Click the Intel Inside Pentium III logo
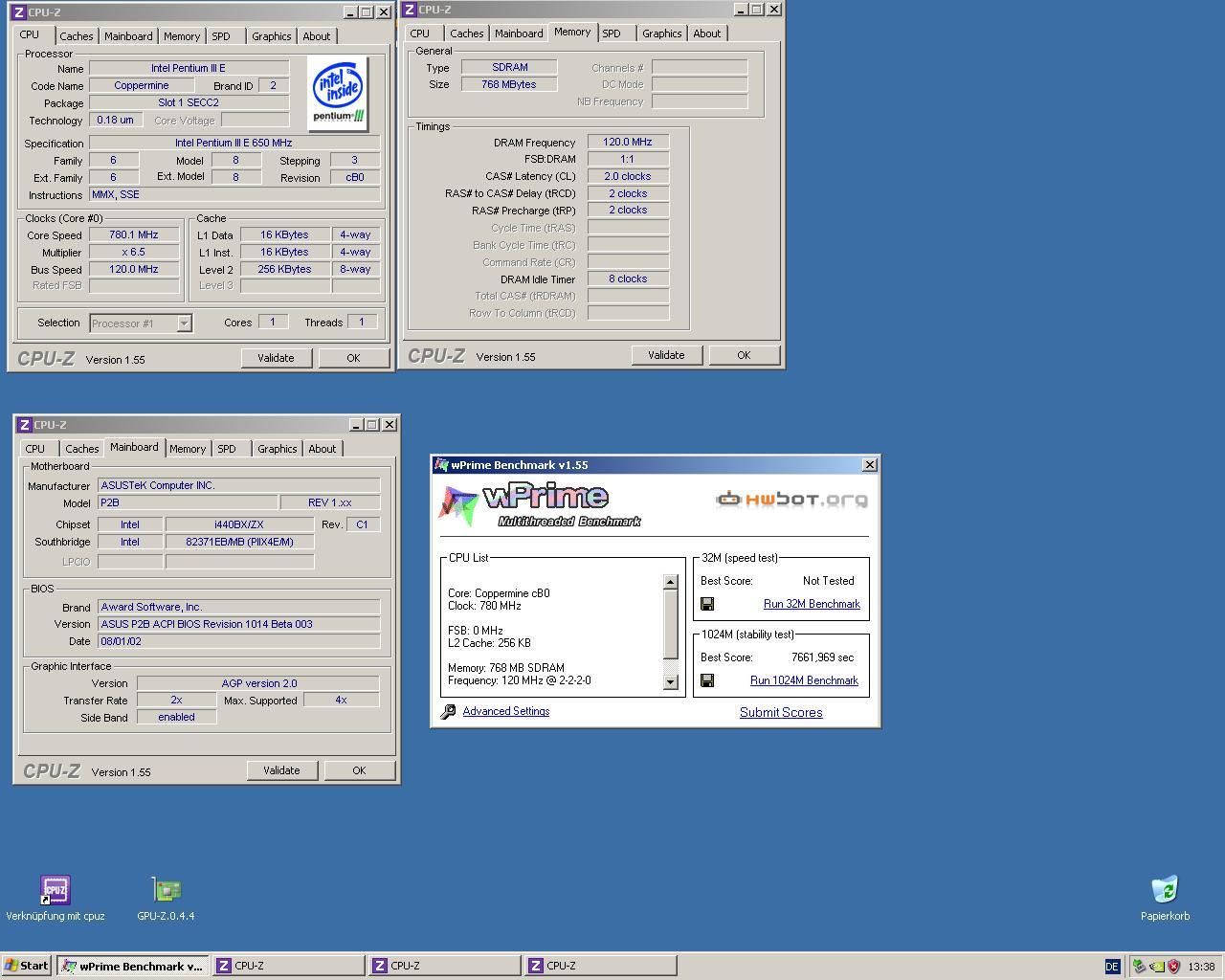Viewport: 1225px width, 980px height. point(339,93)
